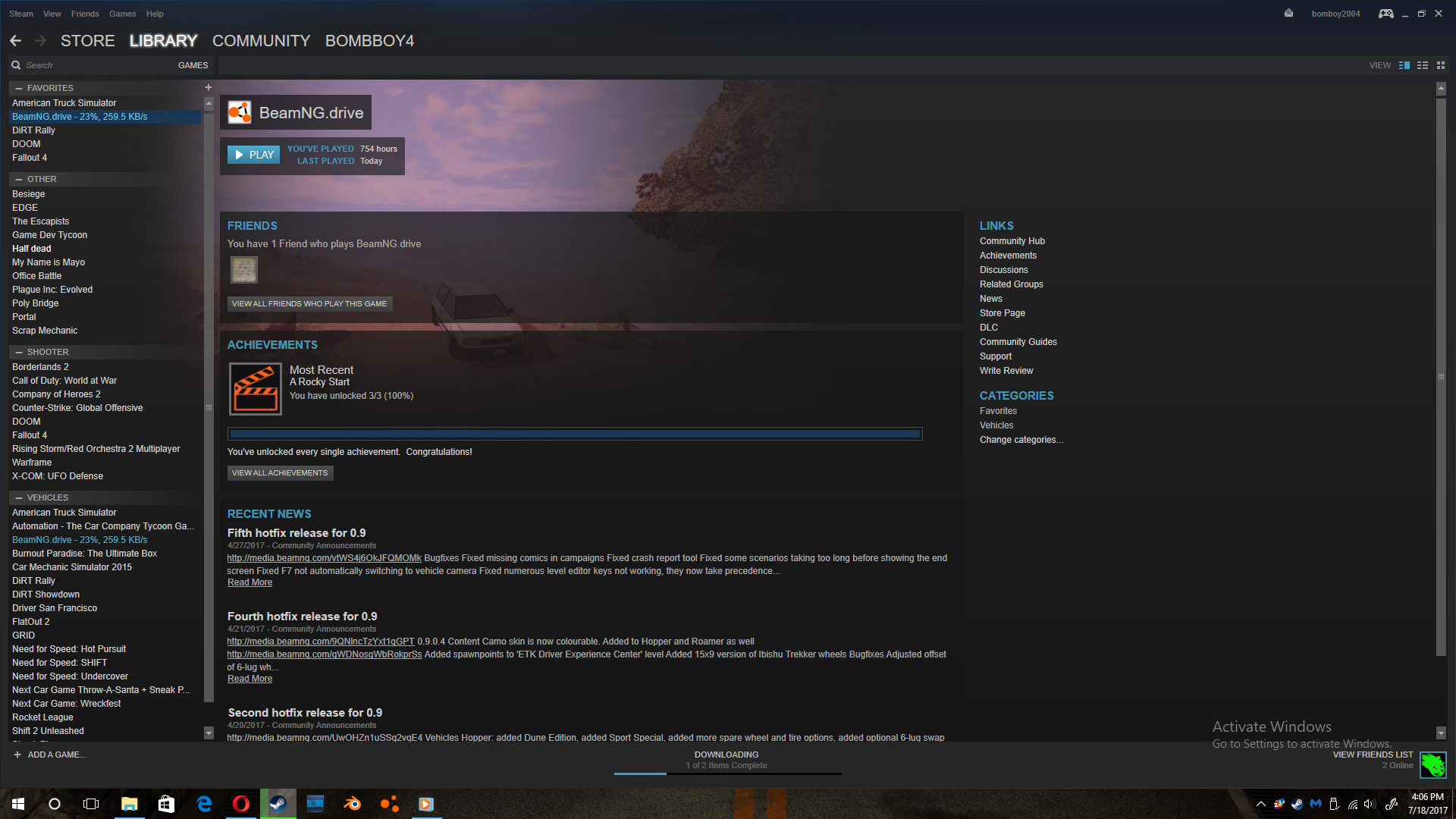Open the notifications inbox icon

click(1288, 14)
